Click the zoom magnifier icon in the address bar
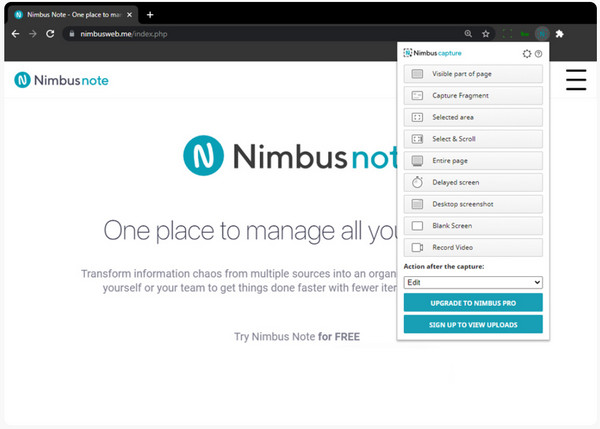The height and width of the screenshot is (429, 600). click(x=468, y=34)
